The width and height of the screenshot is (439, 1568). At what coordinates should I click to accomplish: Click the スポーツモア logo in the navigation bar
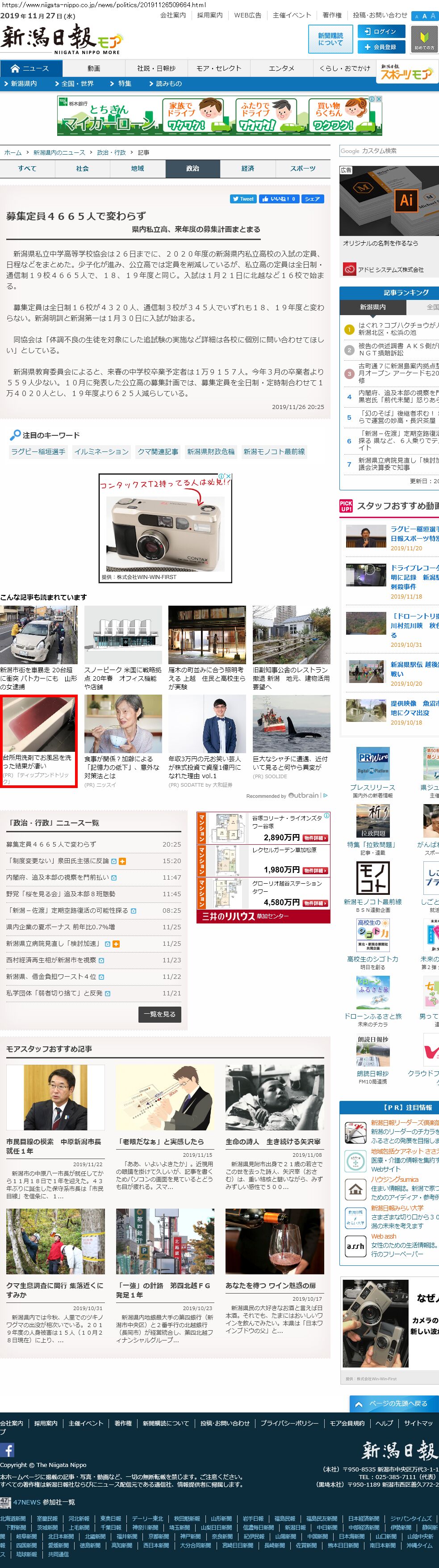pos(406,73)
